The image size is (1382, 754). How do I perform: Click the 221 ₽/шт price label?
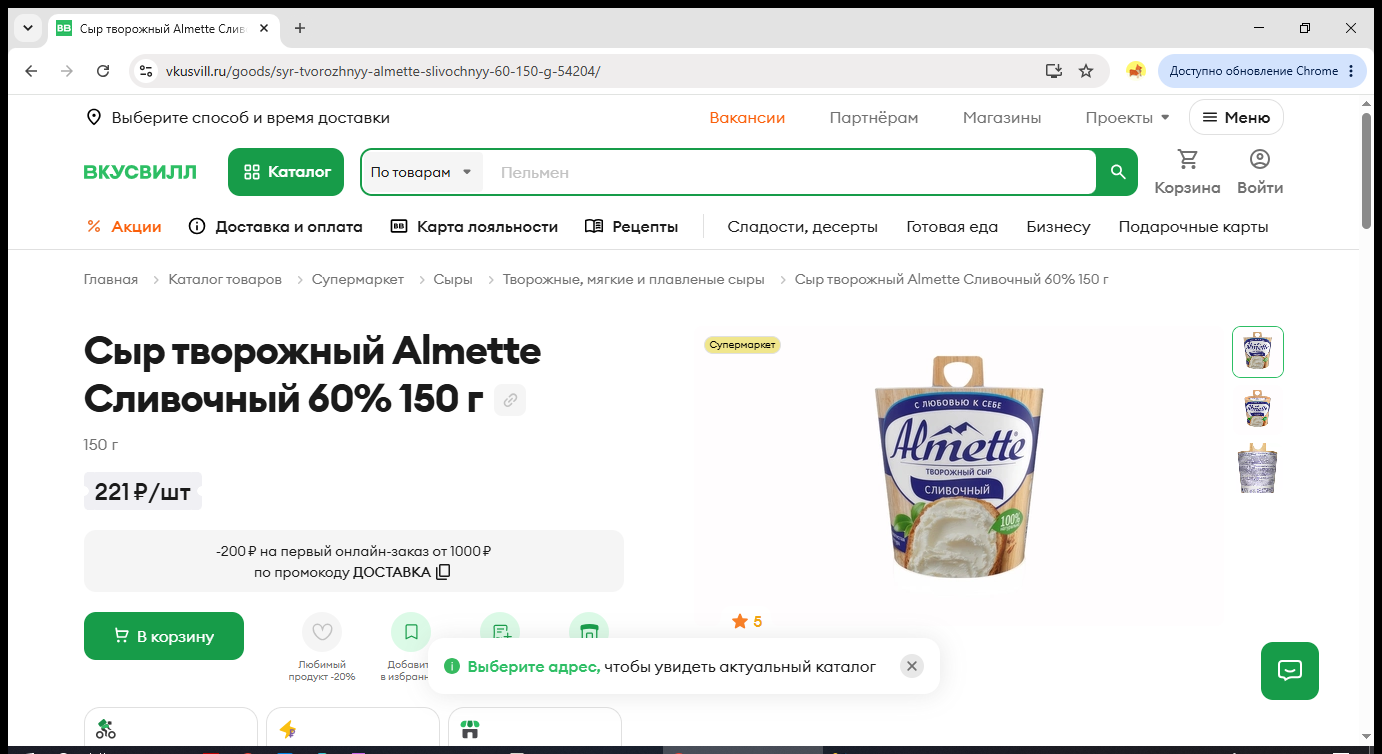(143, 491)
